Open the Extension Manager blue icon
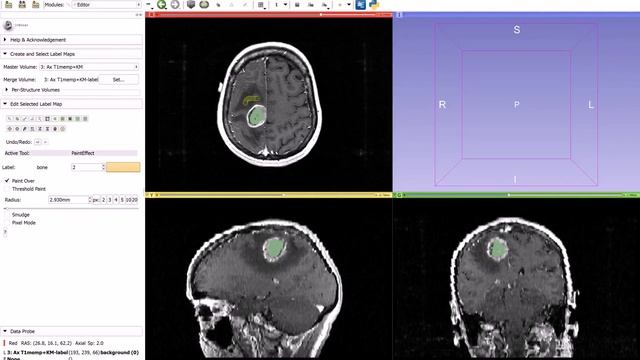Viewport: 640px width, 360px height. pos(360,4)
